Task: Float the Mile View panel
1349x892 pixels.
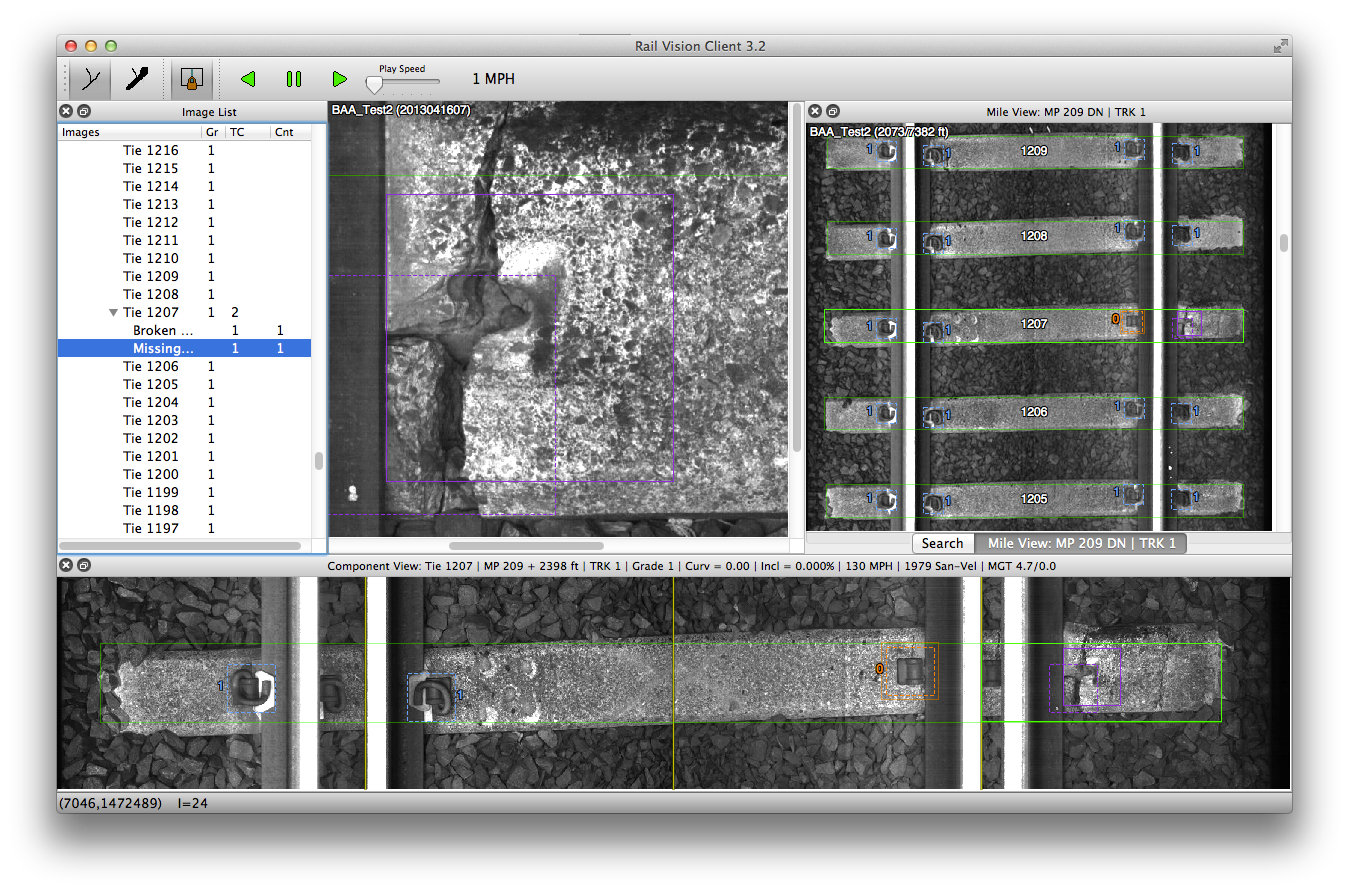Action: [832, 112]
